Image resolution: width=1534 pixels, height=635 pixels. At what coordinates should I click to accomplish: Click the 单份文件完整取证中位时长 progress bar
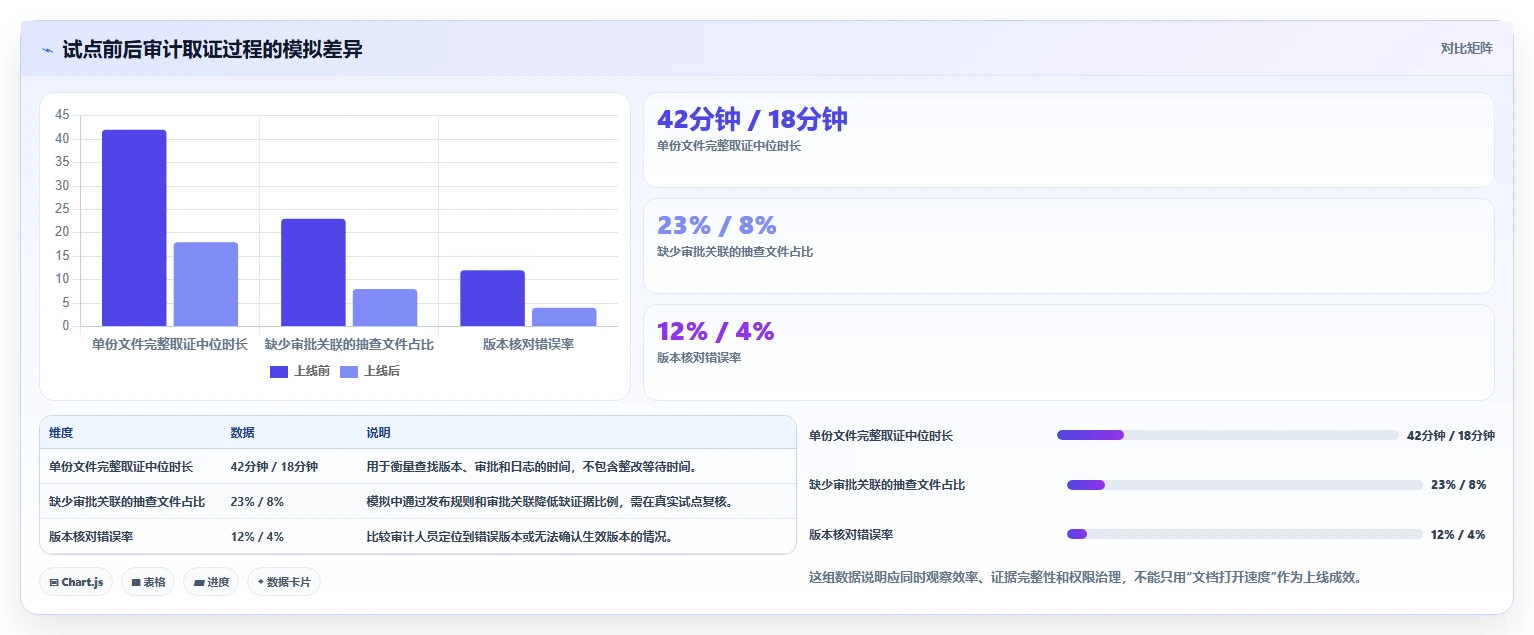pos(1227,435)
